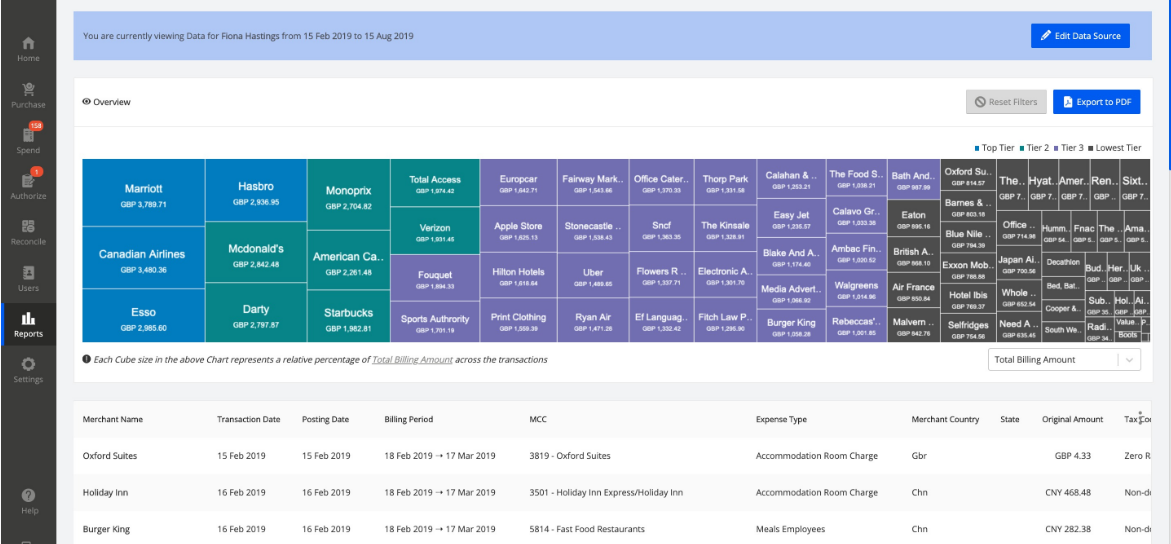
Task: Open the Purchase cart icon
Action: tap(28, 90)
